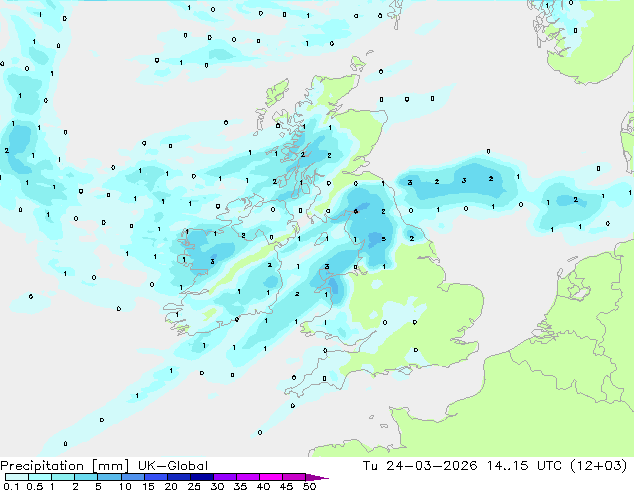Image resolution: width=634 pixels, height=490 pixels.
Task: Select the 30–35 mm purple legend swatch
Action: (x=224, y=477)
